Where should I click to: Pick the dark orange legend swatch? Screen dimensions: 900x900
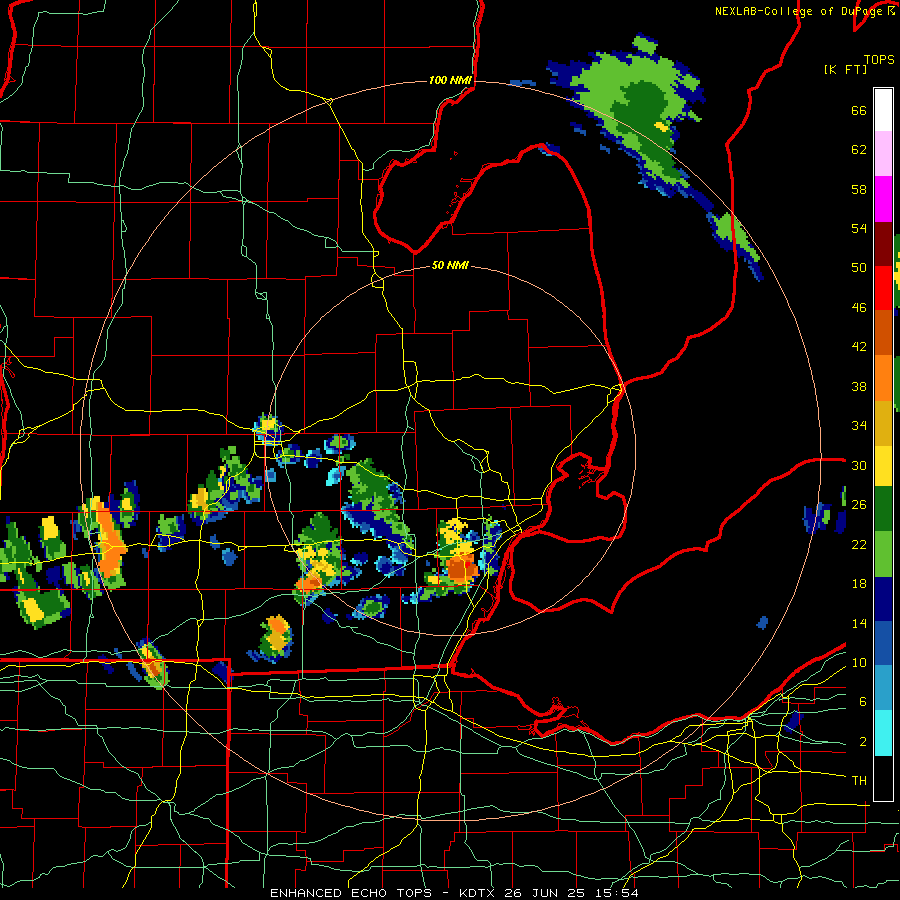883,332
